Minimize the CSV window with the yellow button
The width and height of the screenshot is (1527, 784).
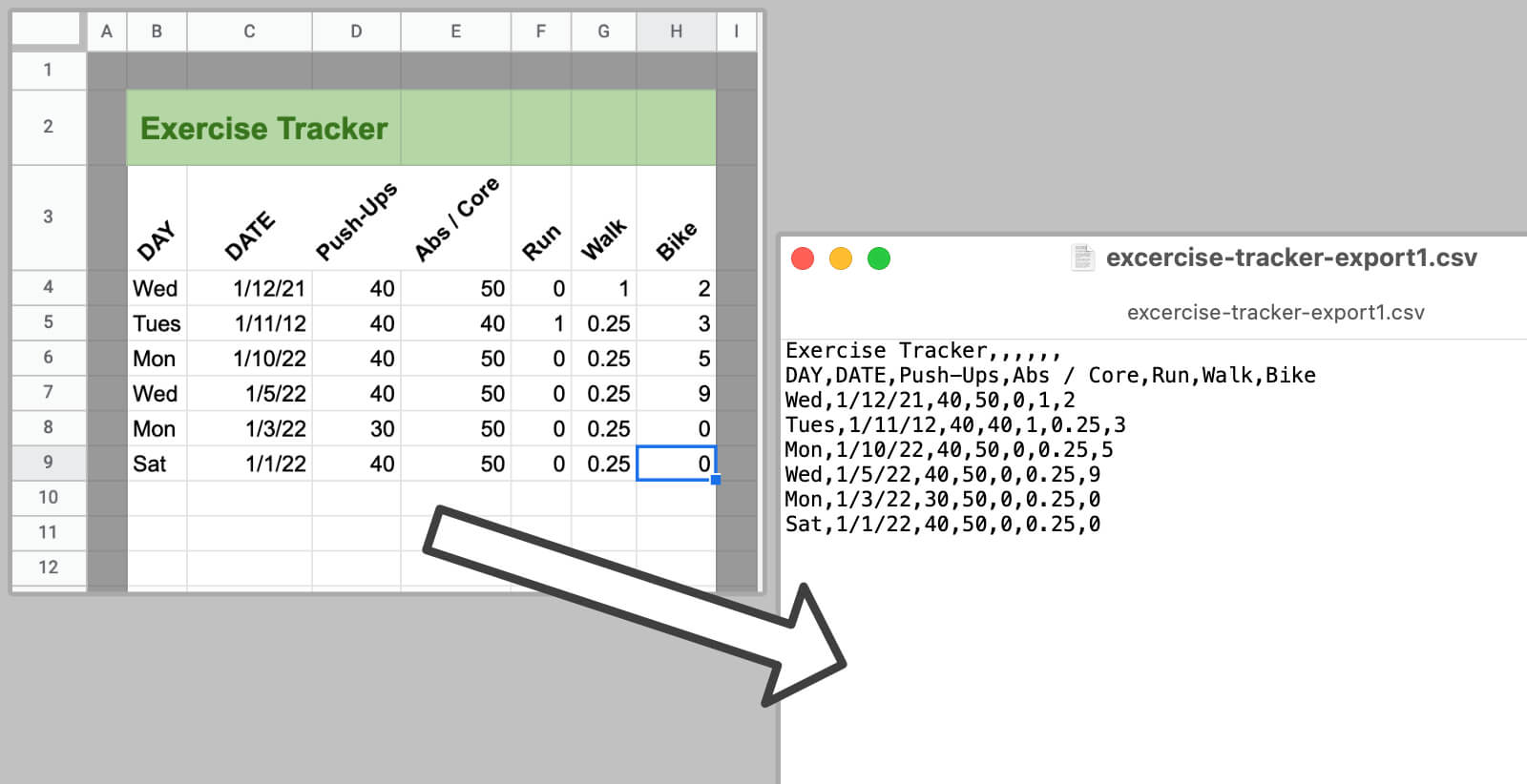pos(841,258)
